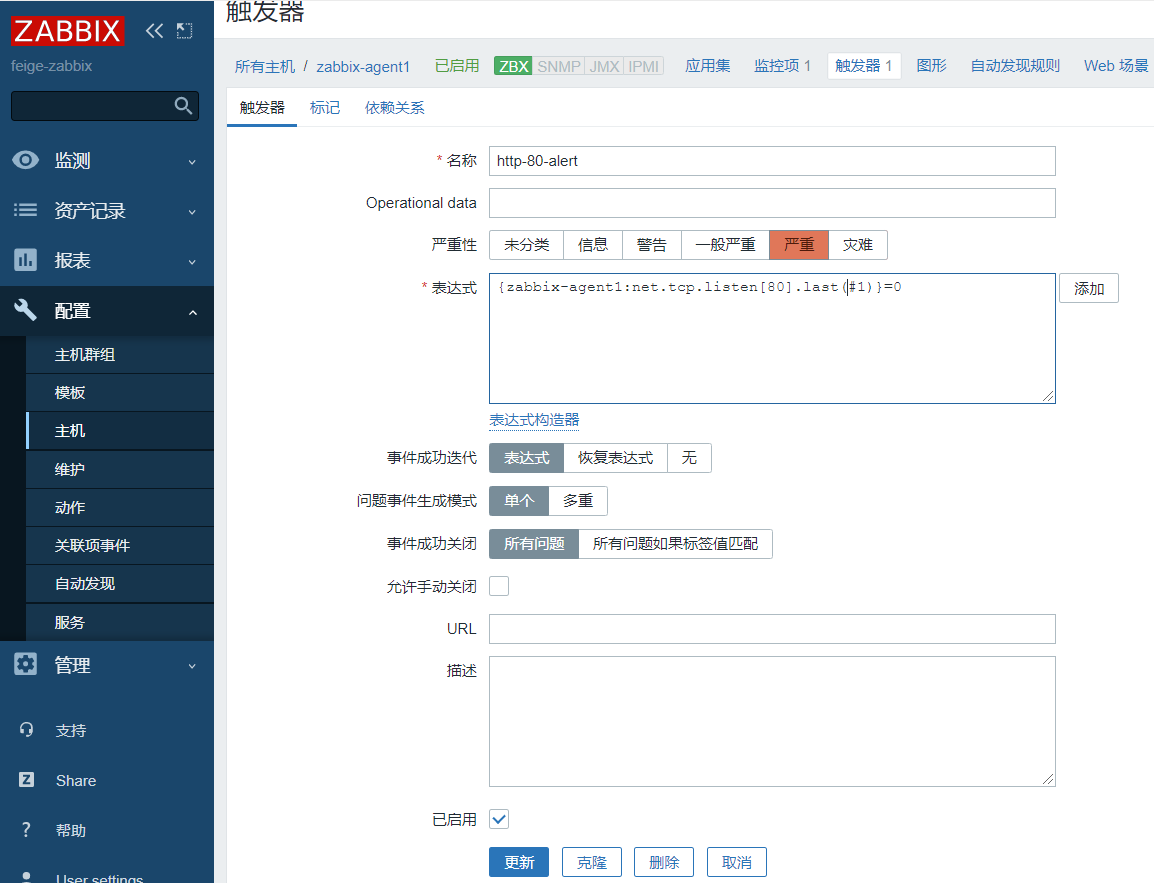This screenshot has width=1154, height=883.
Task: Set severity to 灾难
Action: point(858,245)
